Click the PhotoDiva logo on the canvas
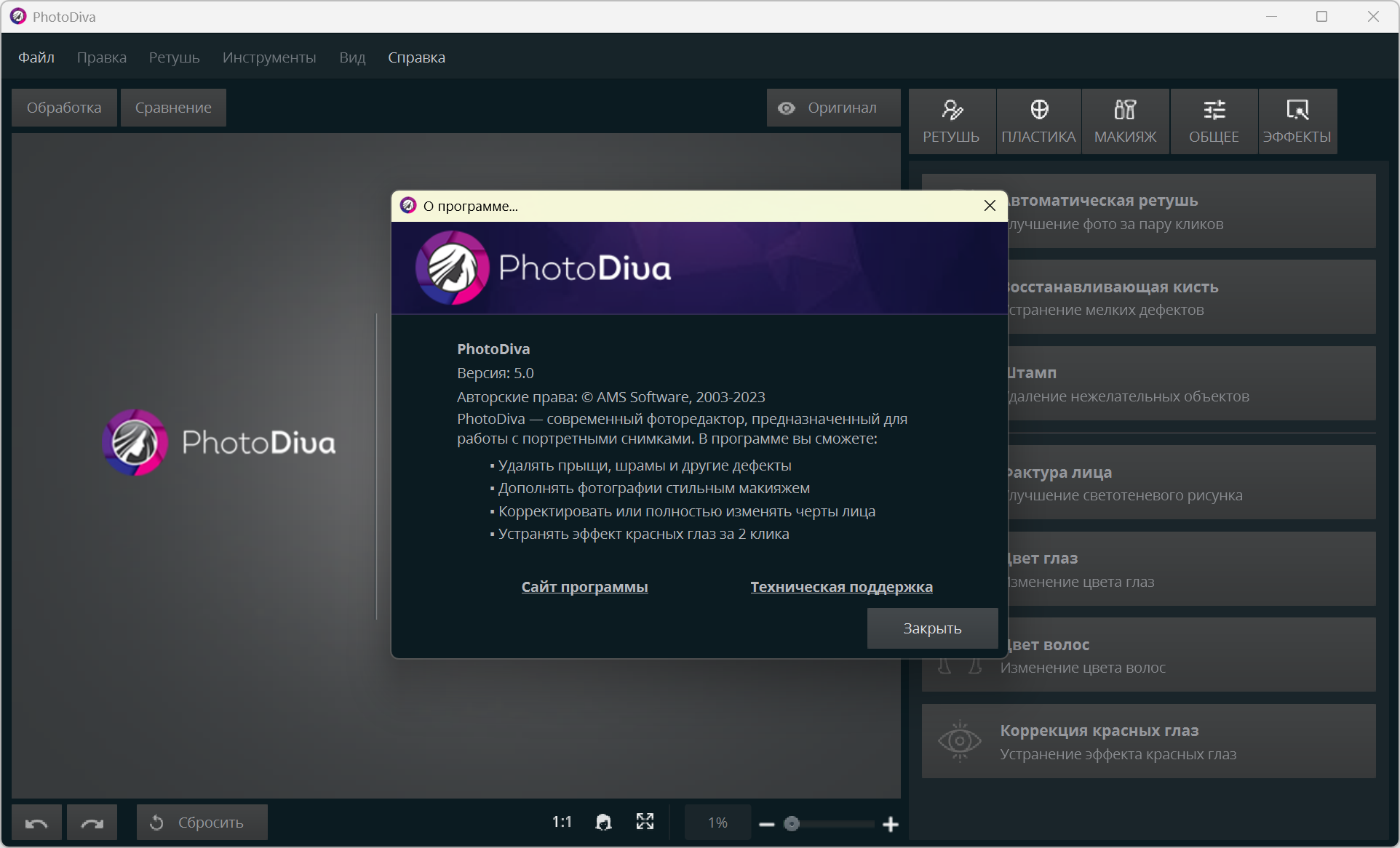1400x848 pixels. click(x=219, y=442)
